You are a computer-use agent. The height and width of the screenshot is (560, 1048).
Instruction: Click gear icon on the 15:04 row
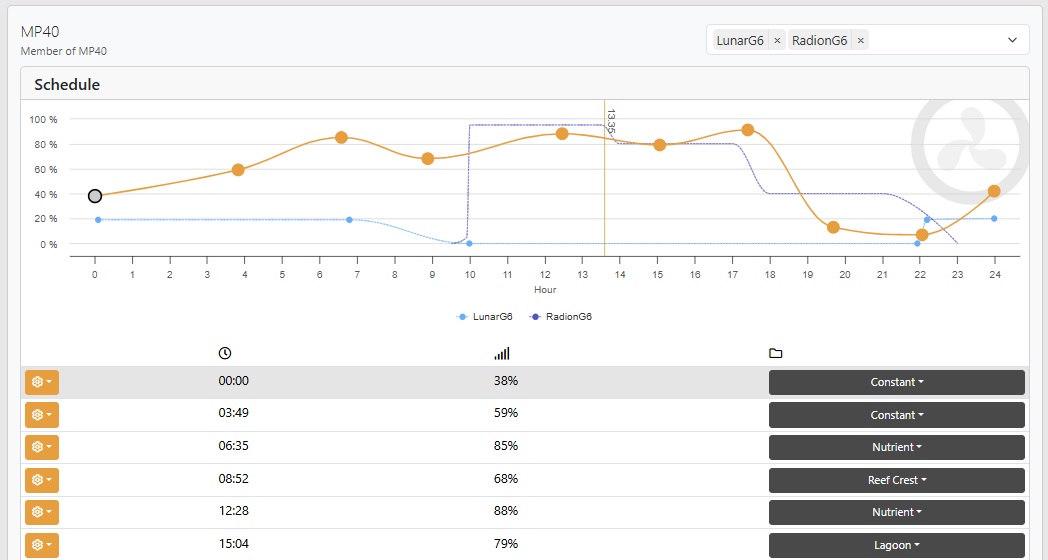pos(41,545)
